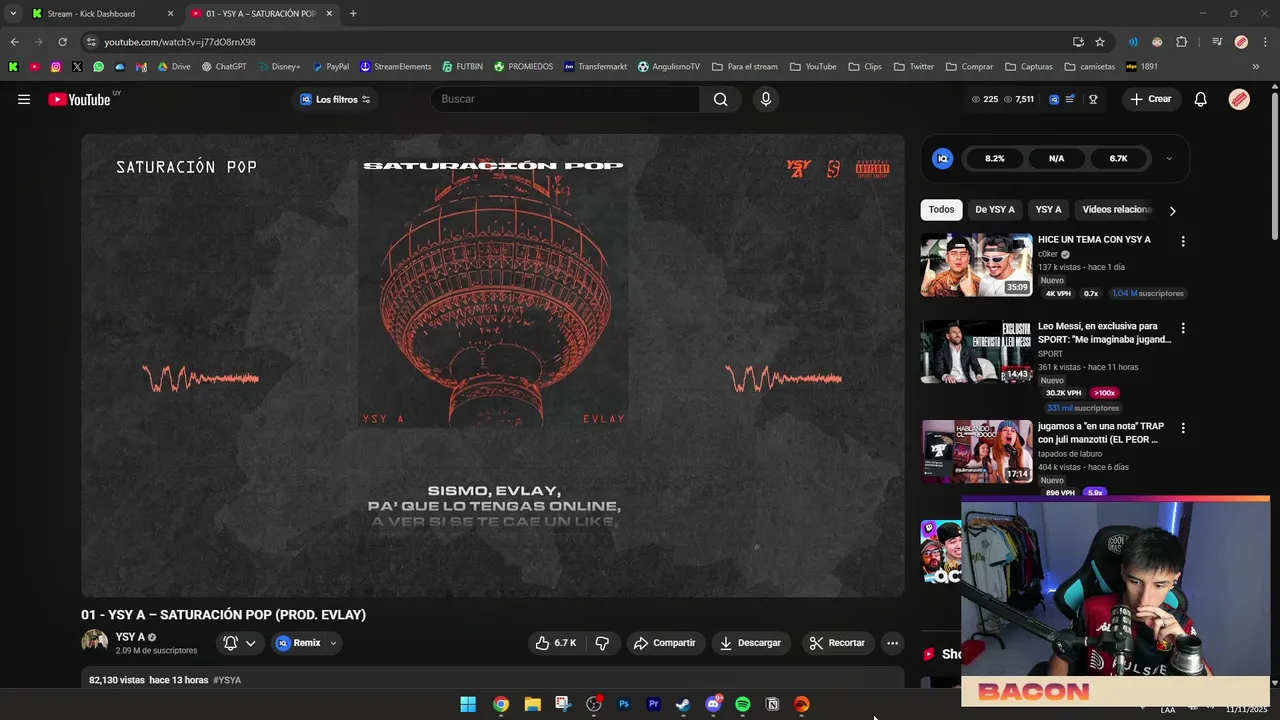The image size is (1280, 720).
Task: Open the Chrome tab search dropdown
Action: pos(13,13)
